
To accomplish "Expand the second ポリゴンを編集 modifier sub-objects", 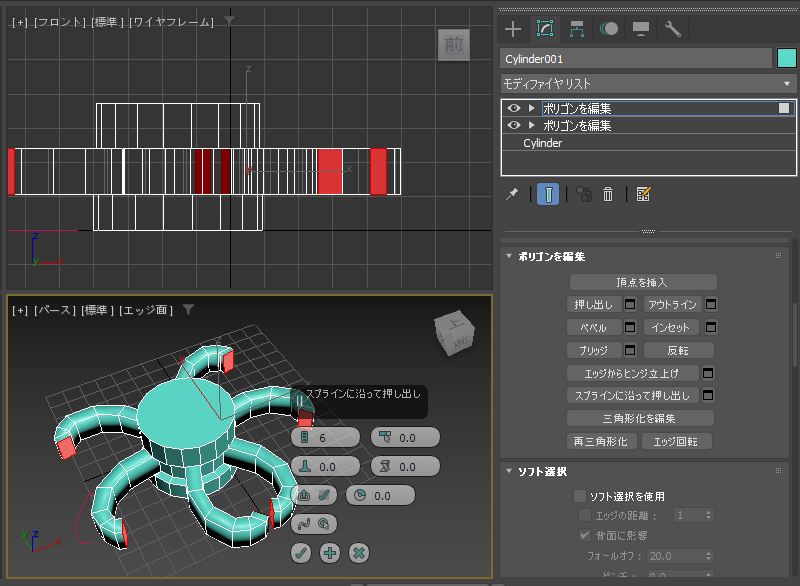I will pos(532,125).
